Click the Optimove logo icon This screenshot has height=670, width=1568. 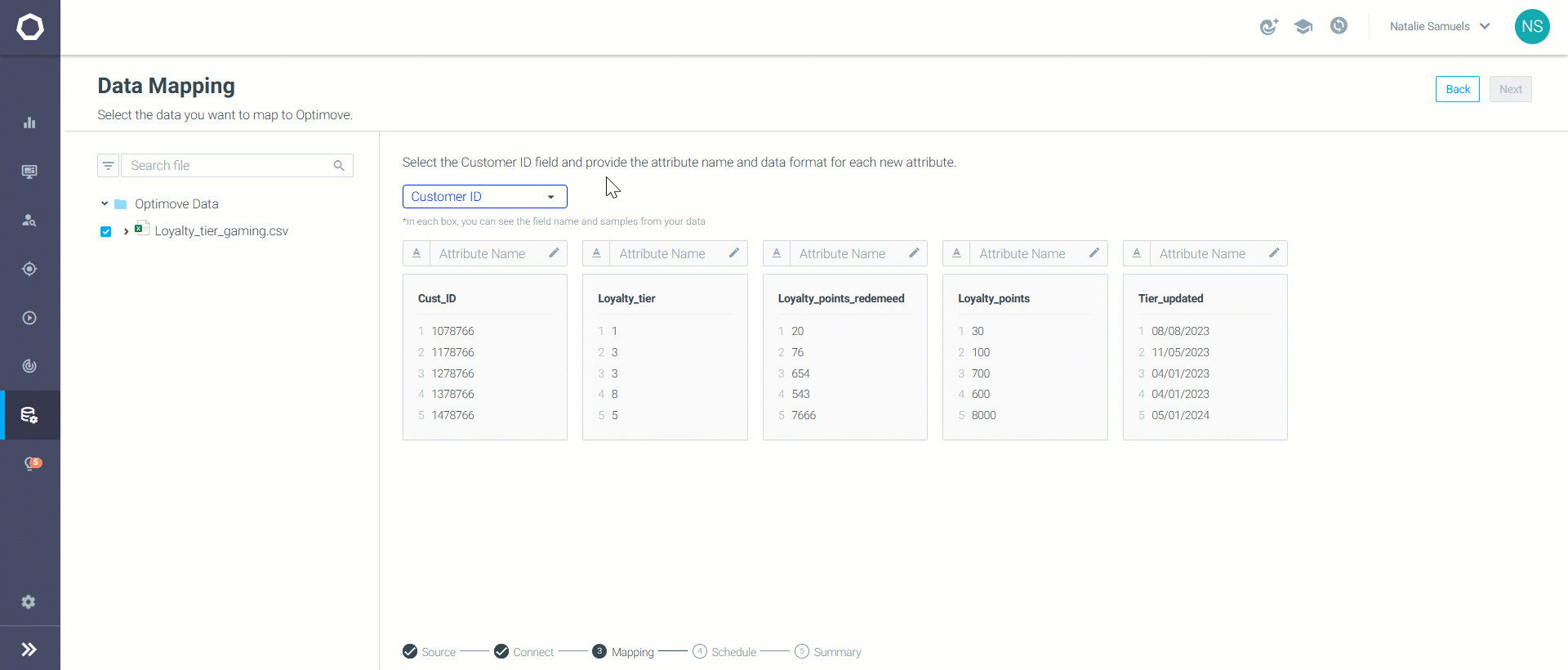pos(30,27)
